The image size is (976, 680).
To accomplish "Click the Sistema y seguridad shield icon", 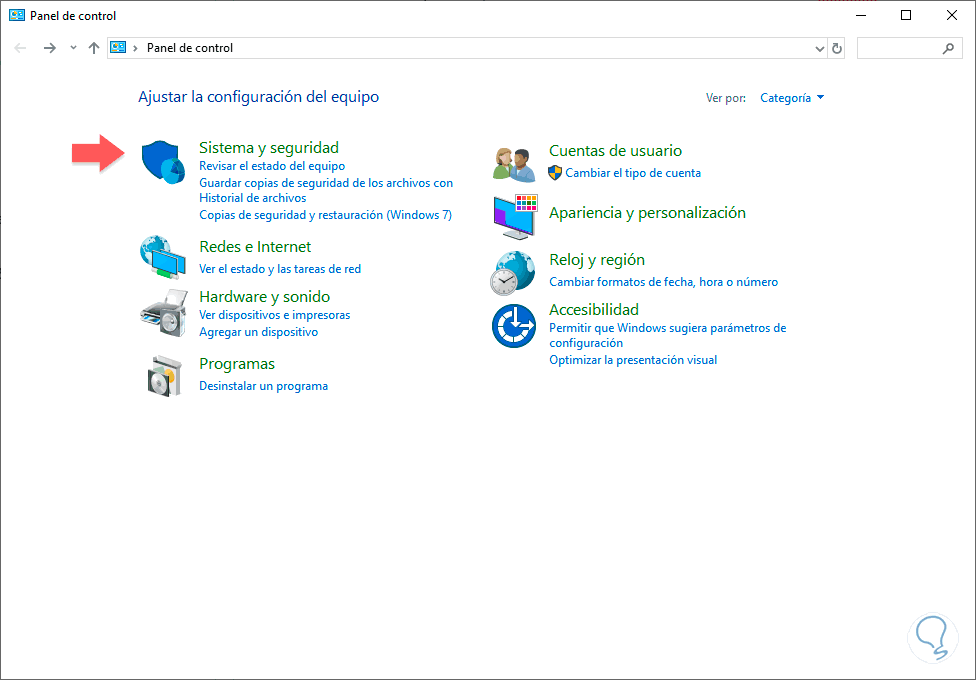I will pos(161,161).
